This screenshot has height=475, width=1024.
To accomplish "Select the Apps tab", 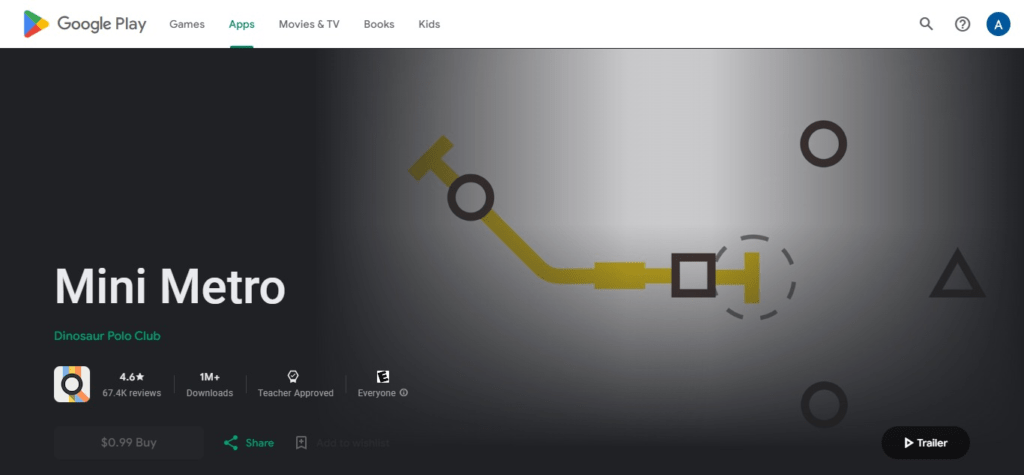I will coord(241,24).
